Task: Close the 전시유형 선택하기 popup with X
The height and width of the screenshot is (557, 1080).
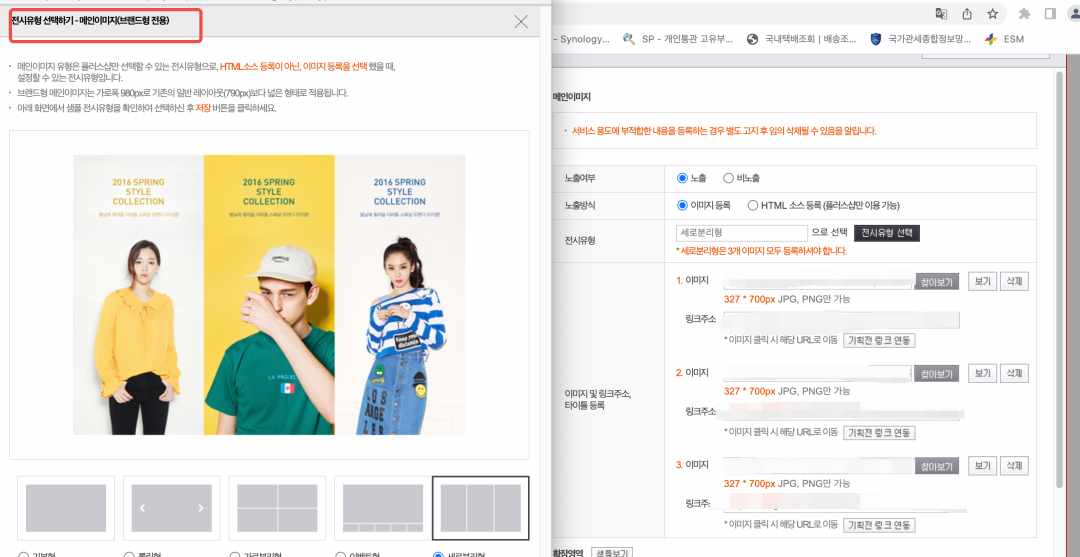Action: click(x=521, y=22)
